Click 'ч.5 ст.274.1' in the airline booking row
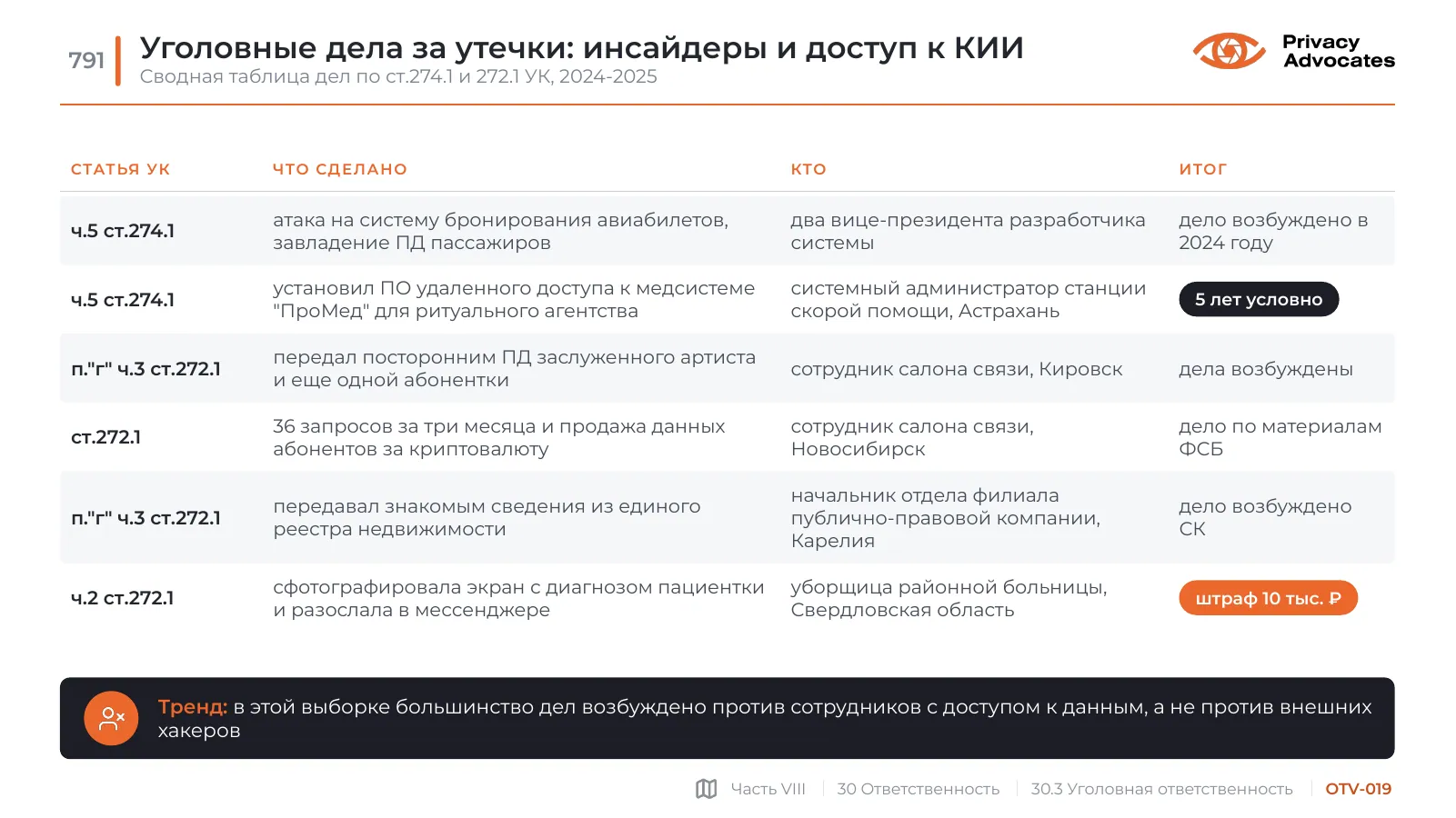 [x=123, y=231]
